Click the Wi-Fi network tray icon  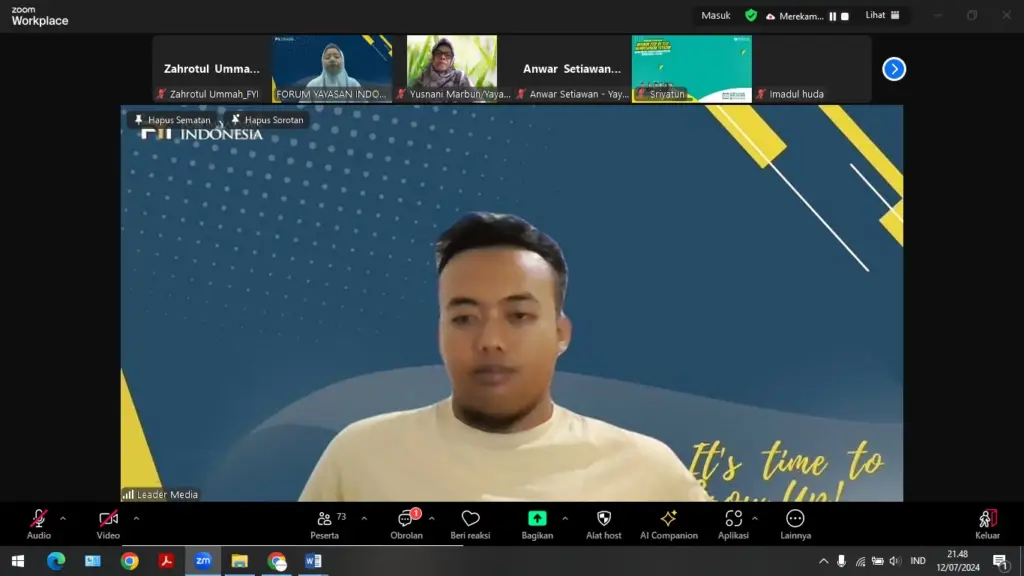click(x=861, y=561)
